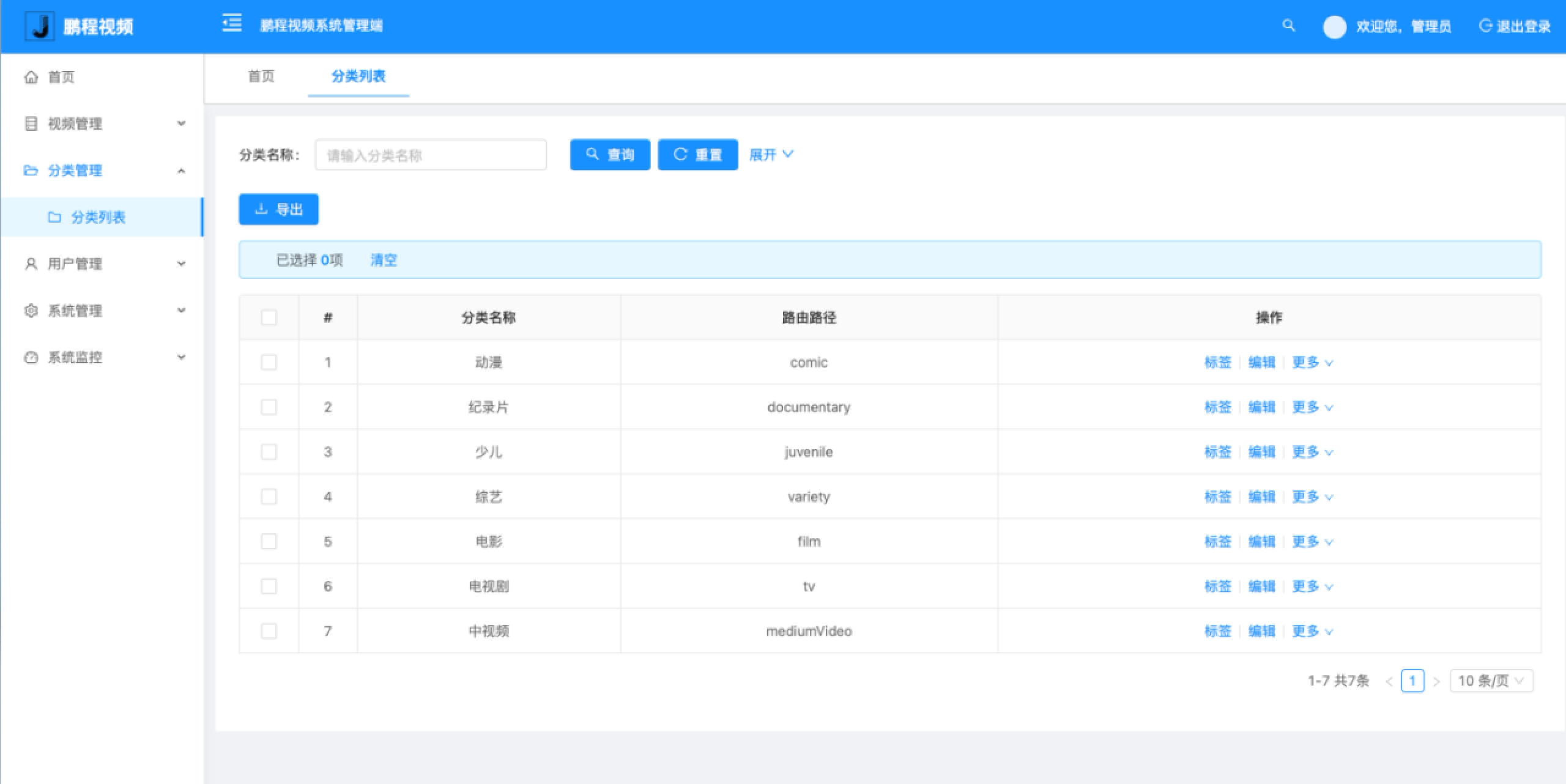Select 分类列表 sidebar submenu item

click(102, 217)
